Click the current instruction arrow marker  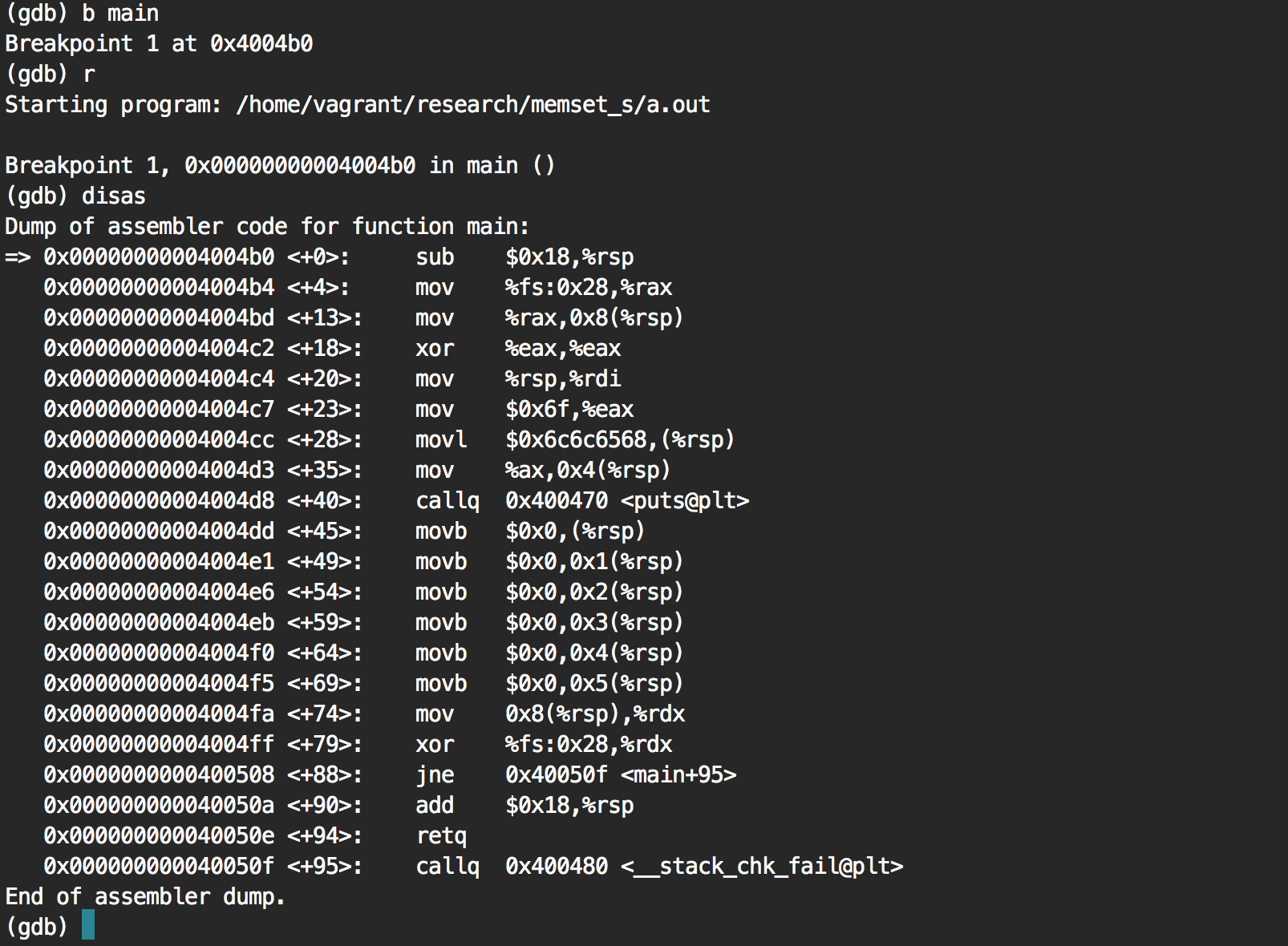pos(17,257)
